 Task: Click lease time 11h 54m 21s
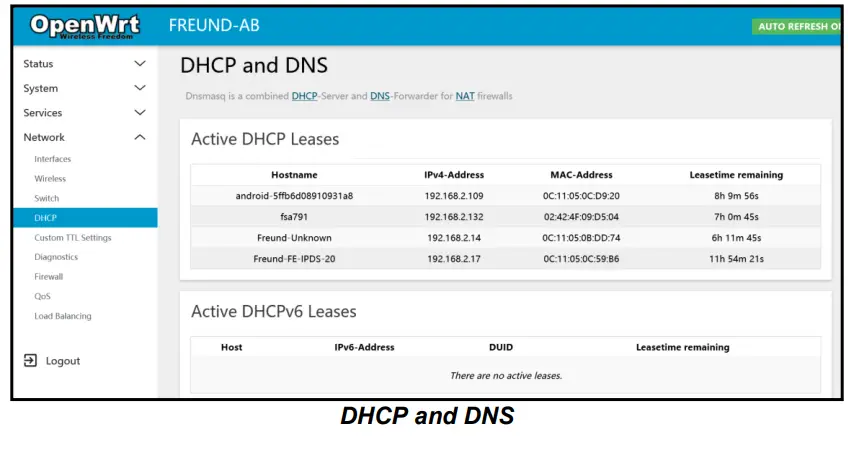(736, 259)
